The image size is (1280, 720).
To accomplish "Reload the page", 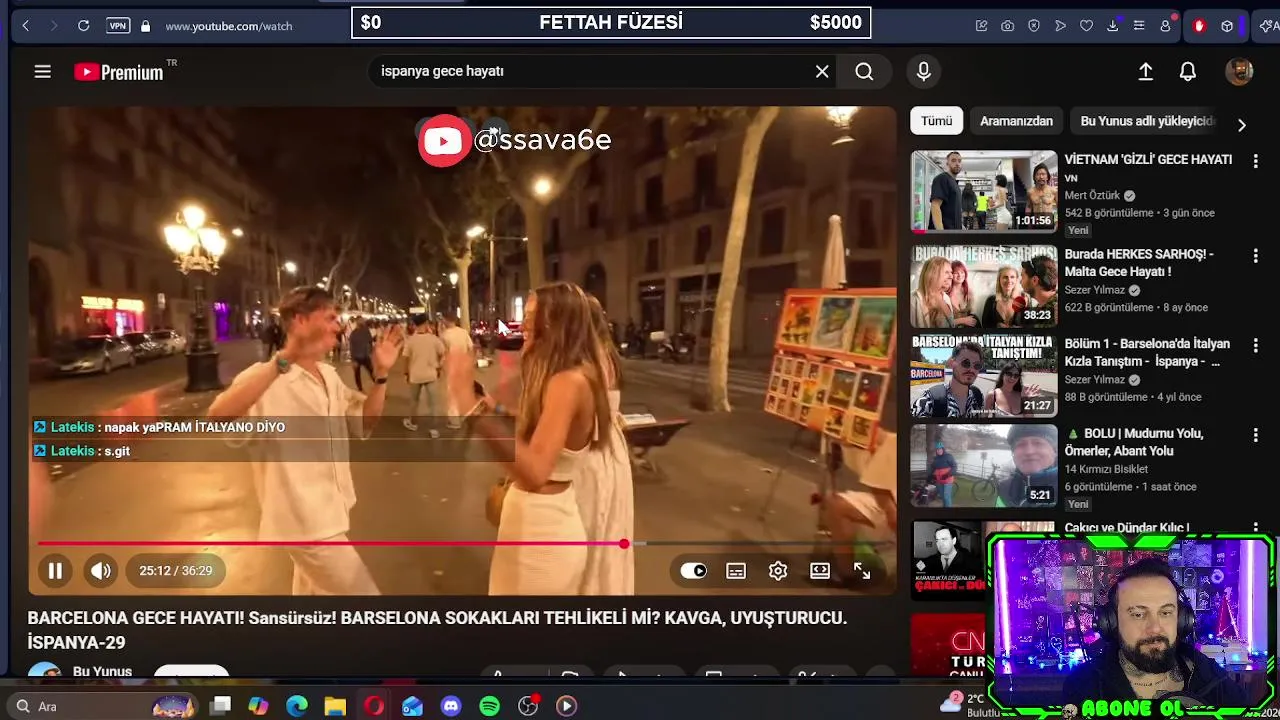I will (84, 26).
